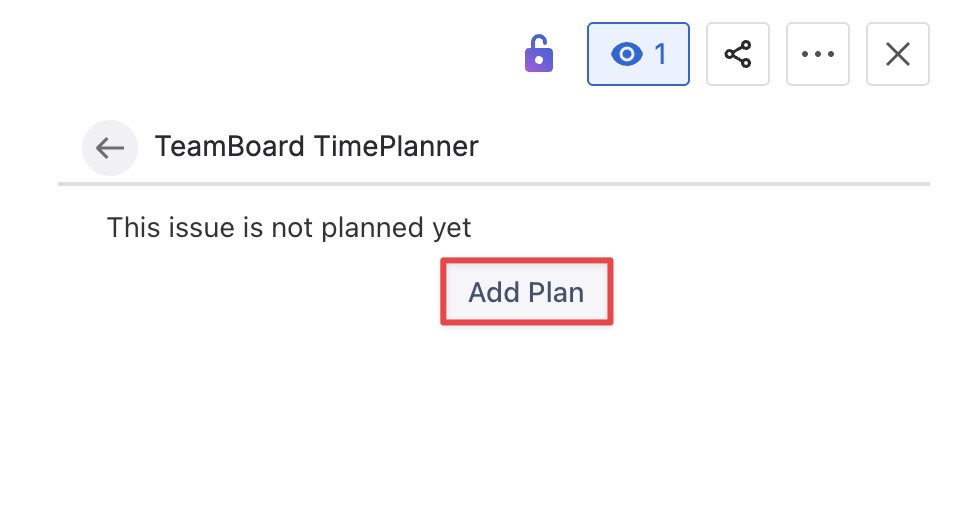
Task: Click the divider under the TimePlanner header
Action: pyautogui.click(x=494, y=184)
